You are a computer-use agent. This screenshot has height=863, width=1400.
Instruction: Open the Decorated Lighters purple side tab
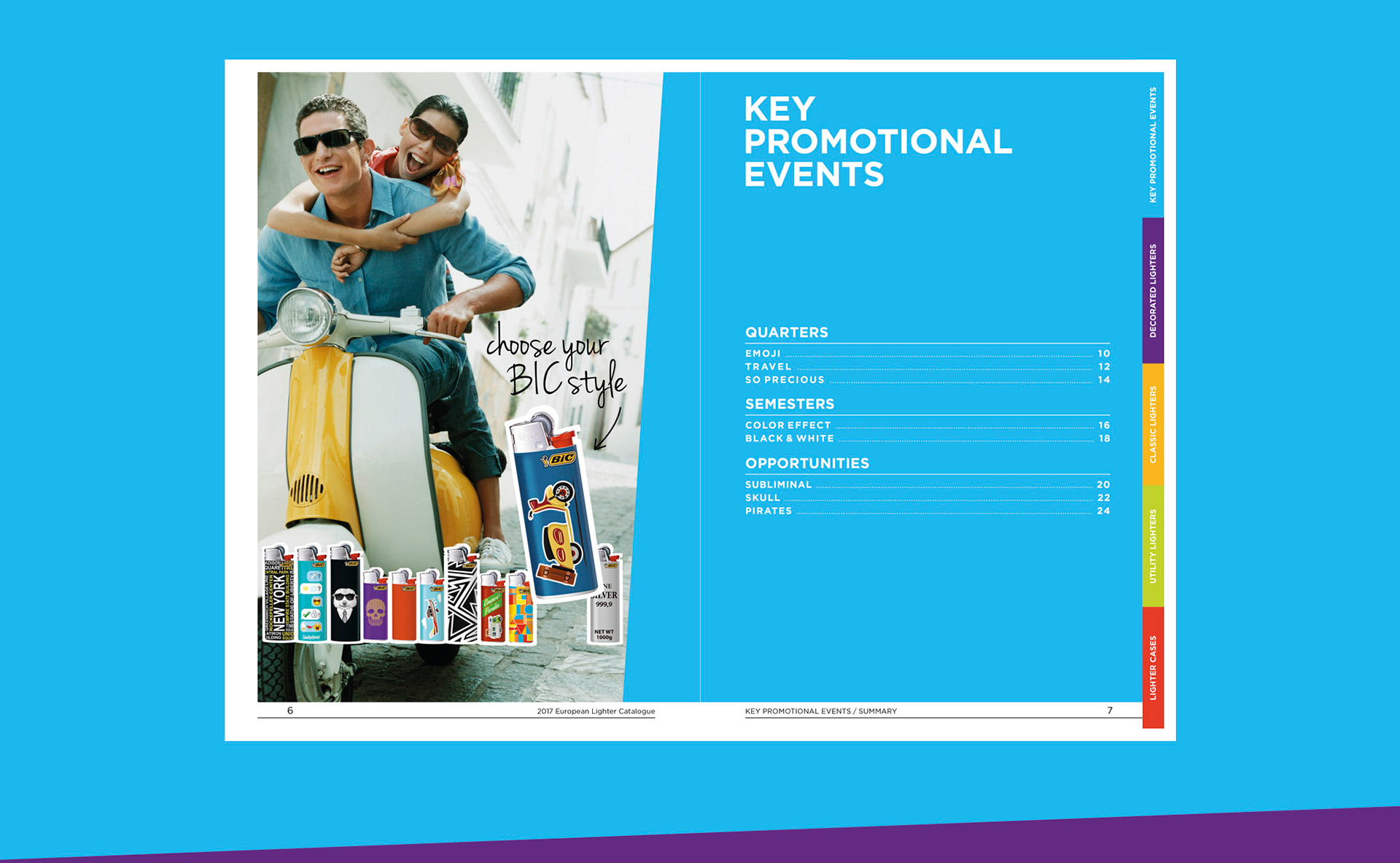pyautogui.click(x=1153, y=290)
